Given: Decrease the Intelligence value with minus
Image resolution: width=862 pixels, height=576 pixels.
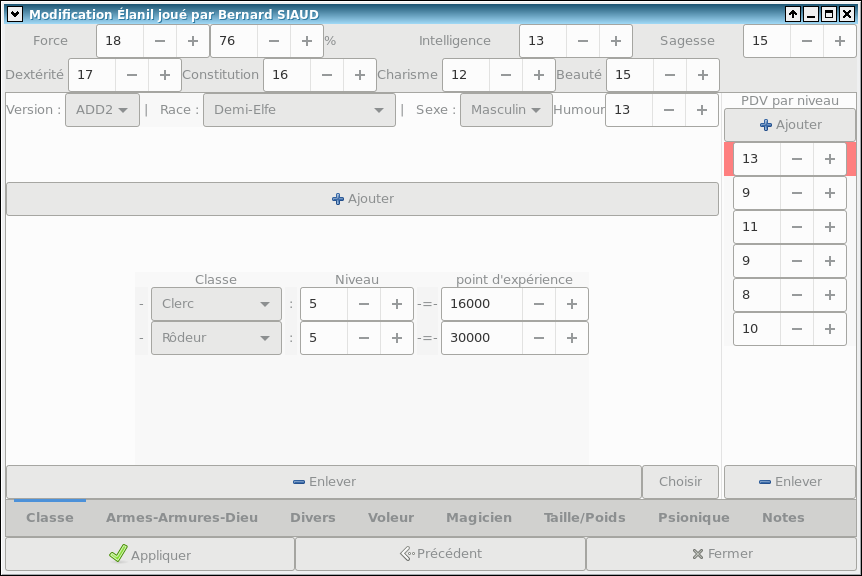Looking at the screenshot, I should (x=583, y=41).
